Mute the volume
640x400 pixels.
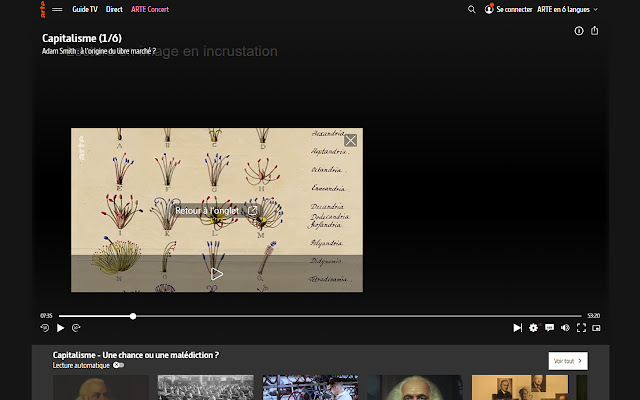tap(565, 328)
